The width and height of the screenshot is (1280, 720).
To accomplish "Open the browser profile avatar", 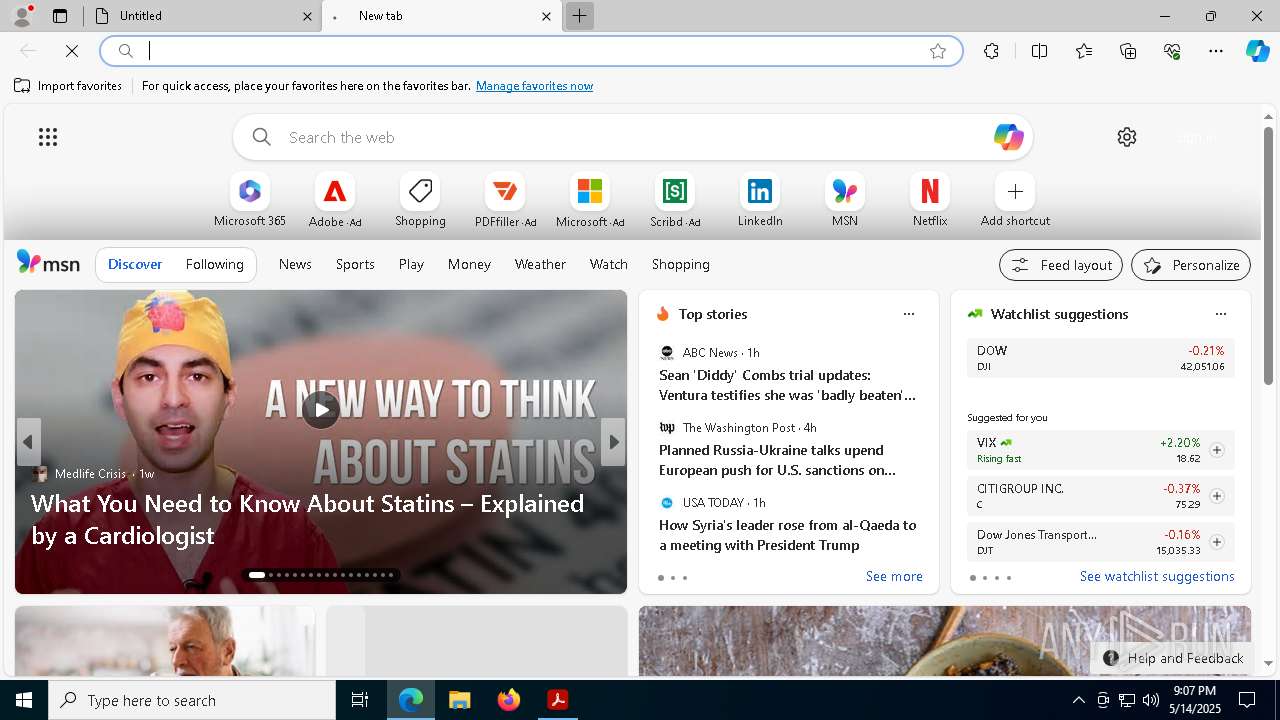I will [22, 15].
